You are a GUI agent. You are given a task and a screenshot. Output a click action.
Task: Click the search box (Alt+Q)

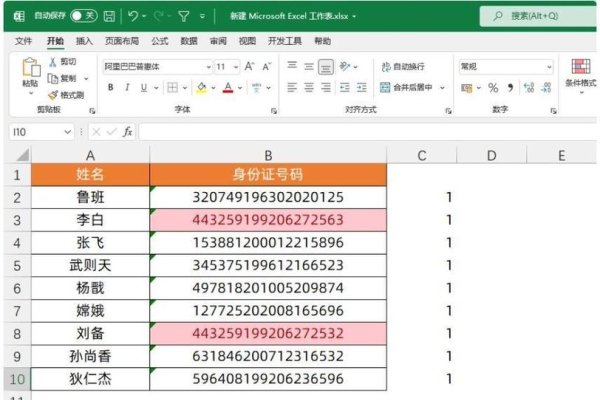tap(538, 16)
